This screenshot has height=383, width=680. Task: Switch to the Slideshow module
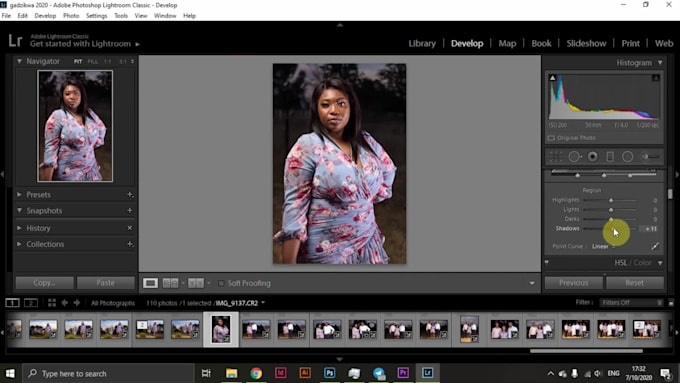(x=586, y=43)
